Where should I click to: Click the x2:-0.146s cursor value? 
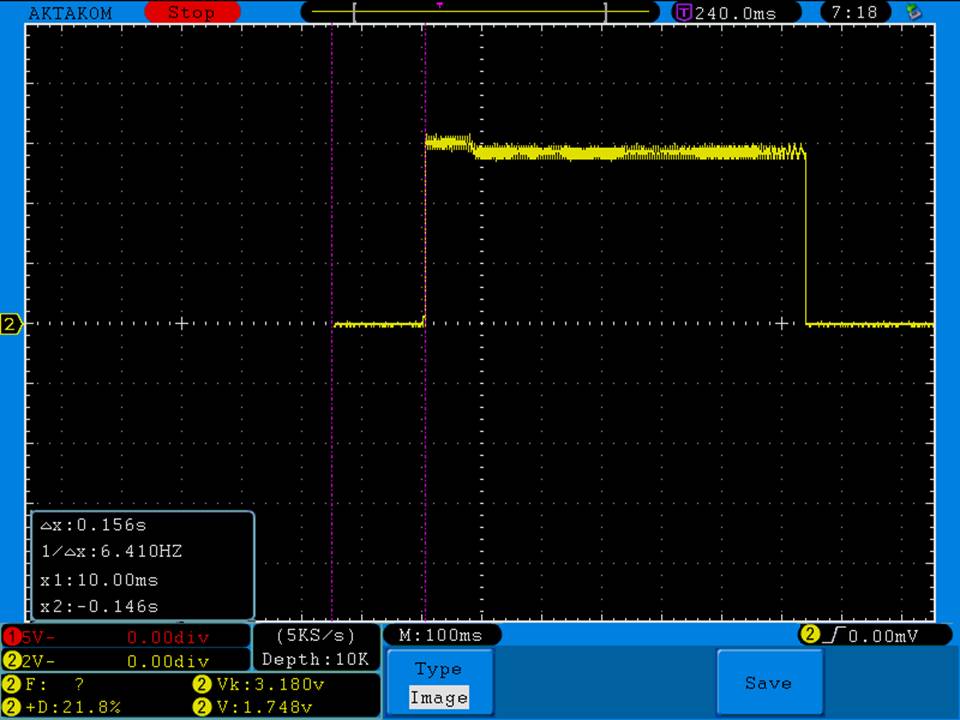[99, 606]
